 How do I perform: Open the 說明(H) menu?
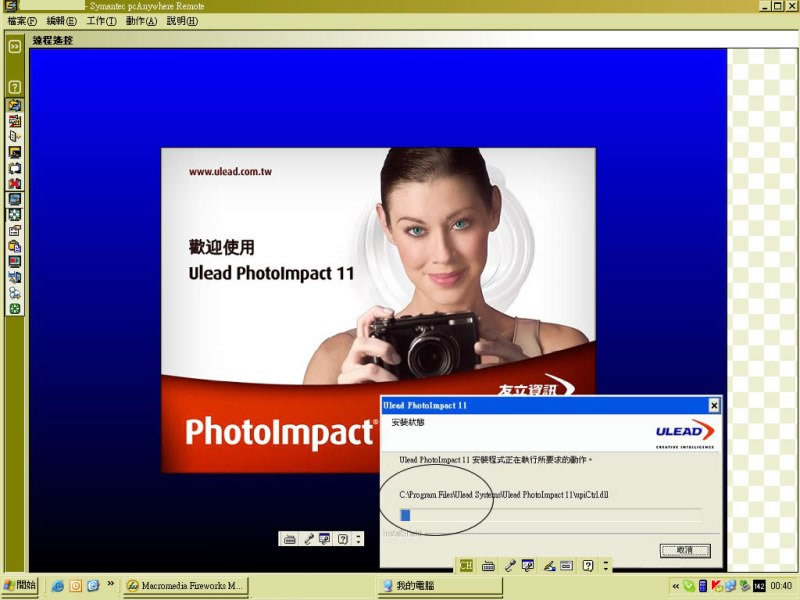182,21
